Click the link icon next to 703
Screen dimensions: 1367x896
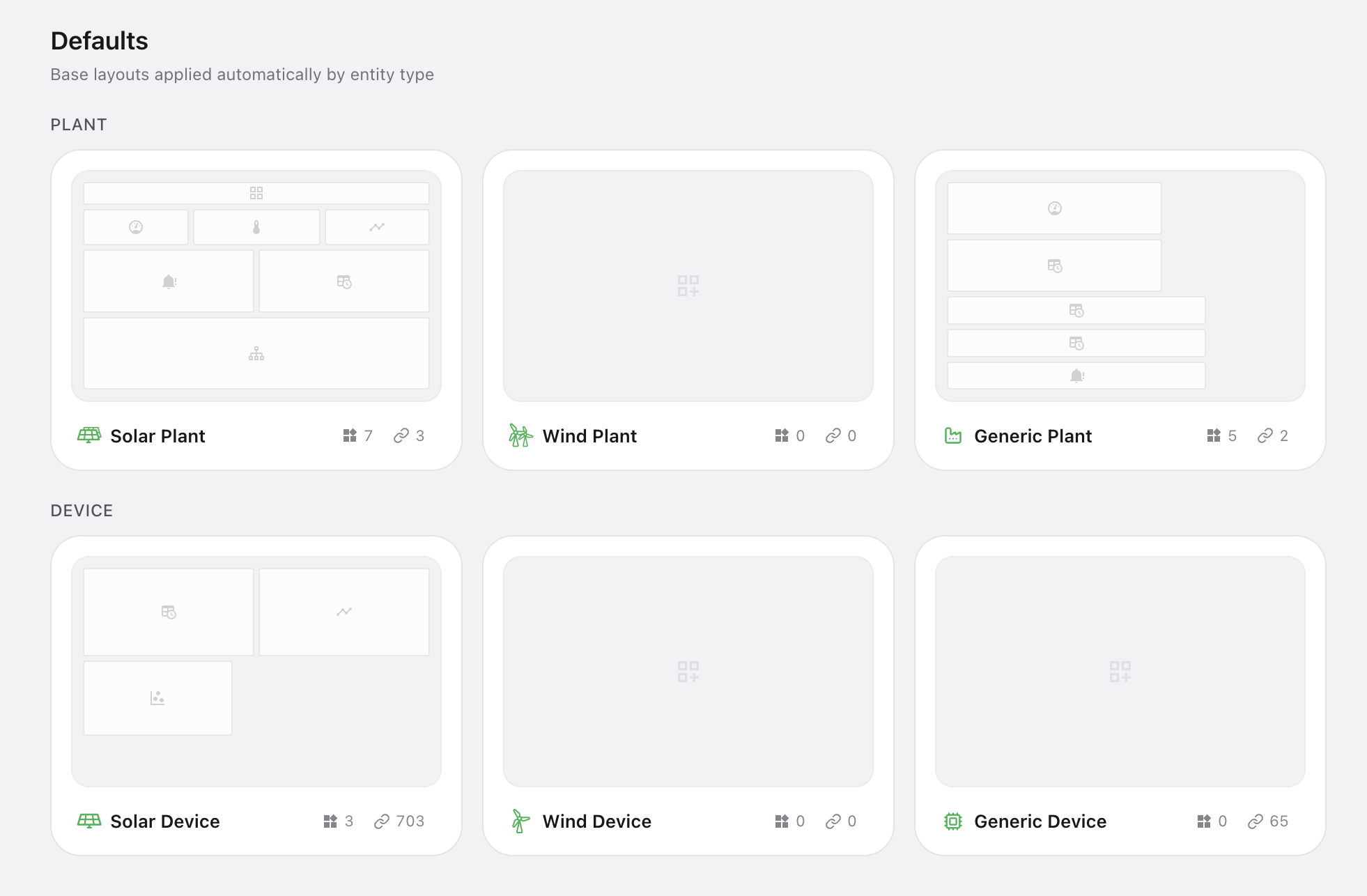(x=382, y=821)
